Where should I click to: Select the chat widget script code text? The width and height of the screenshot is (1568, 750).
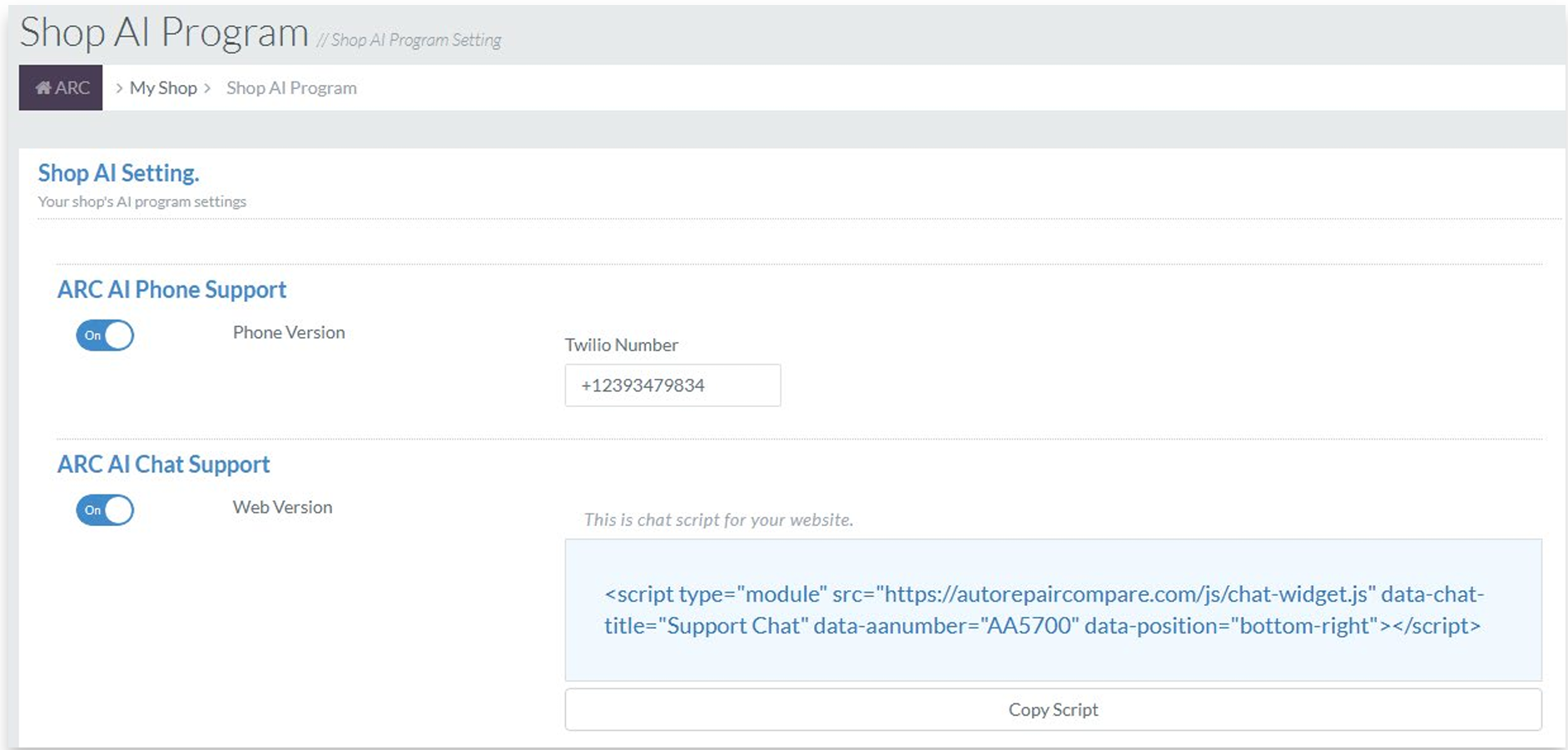click(1044, 610)
